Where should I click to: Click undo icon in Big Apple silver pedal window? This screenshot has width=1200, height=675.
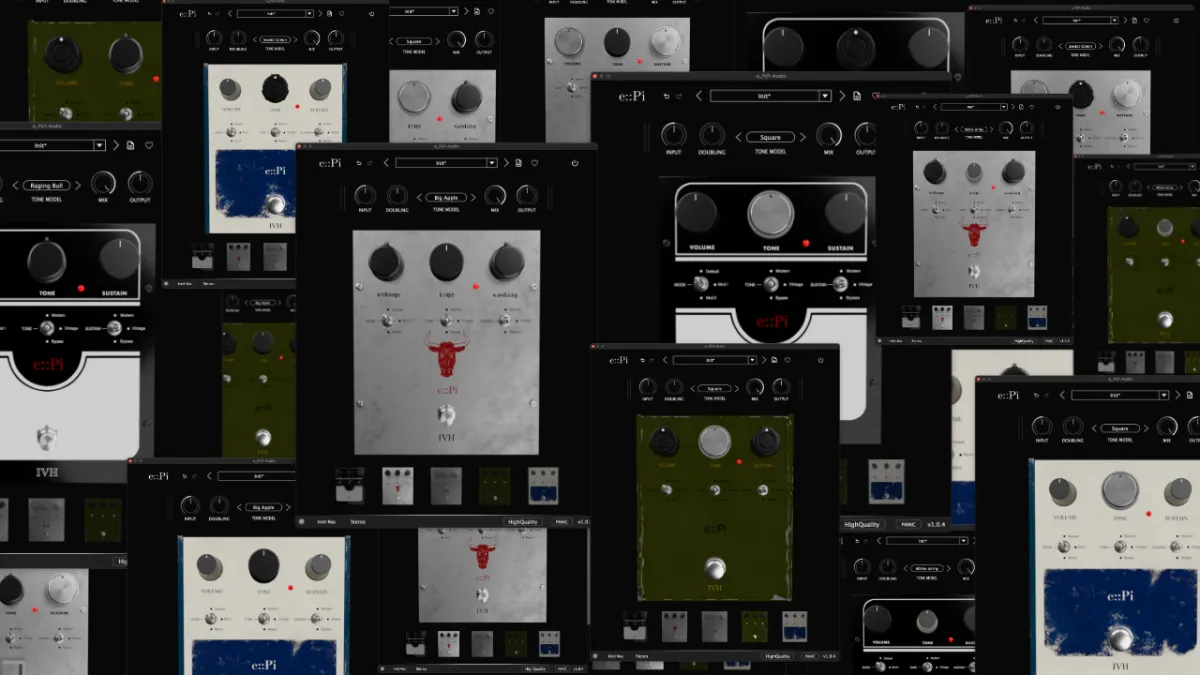click(359, 163)
